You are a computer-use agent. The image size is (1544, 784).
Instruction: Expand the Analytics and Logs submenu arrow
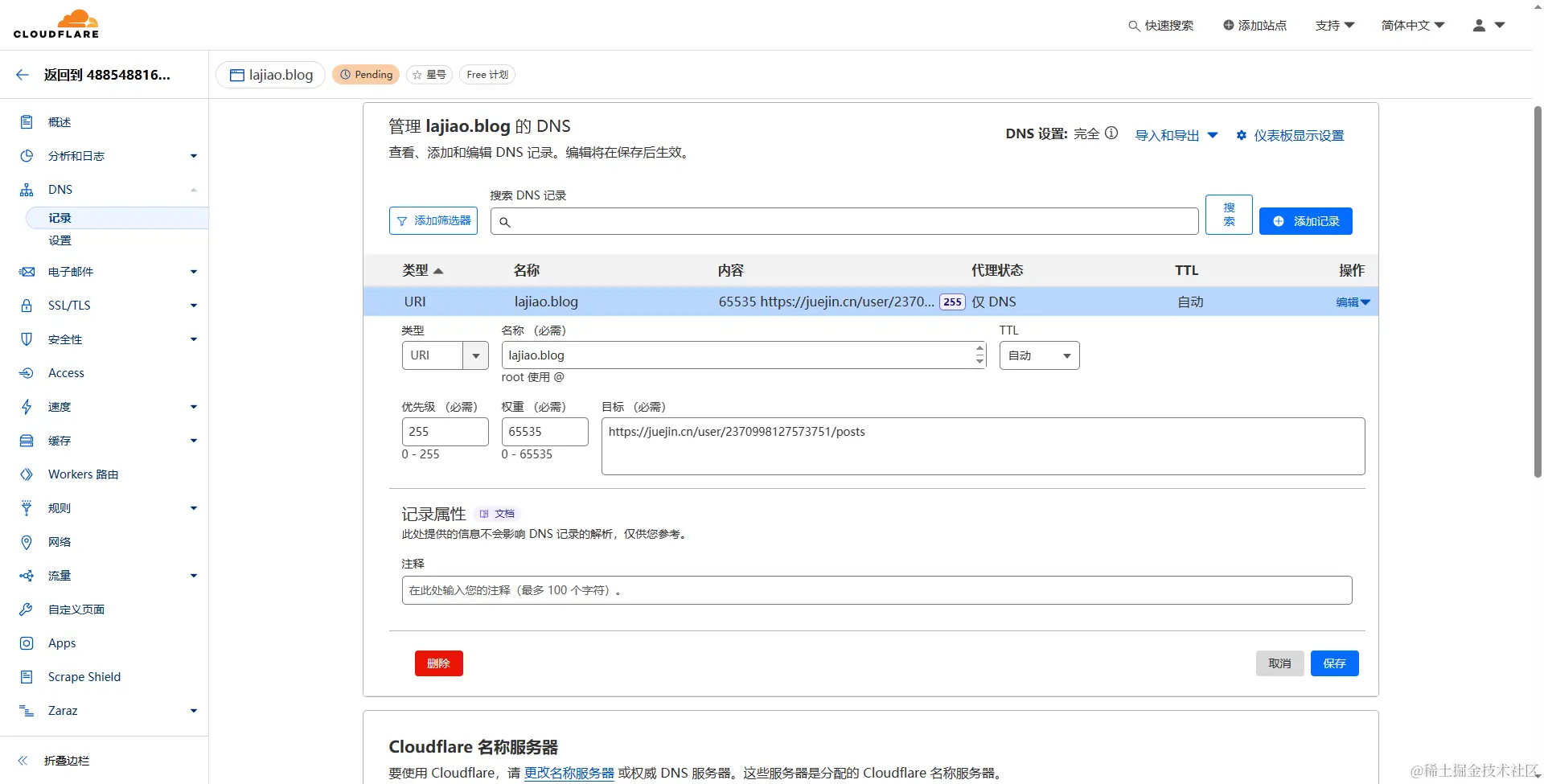click(x=194, y=156)
